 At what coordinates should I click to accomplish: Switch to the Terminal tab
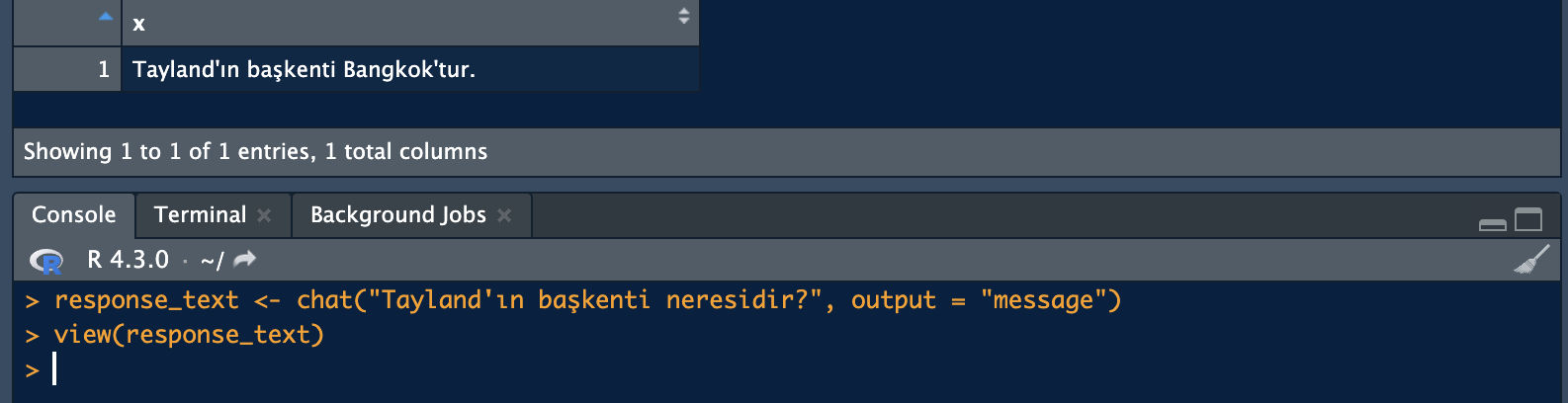point(201,214)
